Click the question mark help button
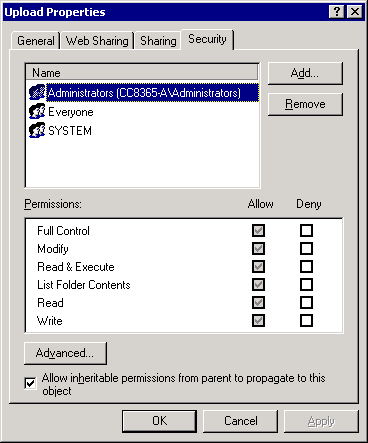The height and width of the screenshot is (443, 368). click(337, 12)
